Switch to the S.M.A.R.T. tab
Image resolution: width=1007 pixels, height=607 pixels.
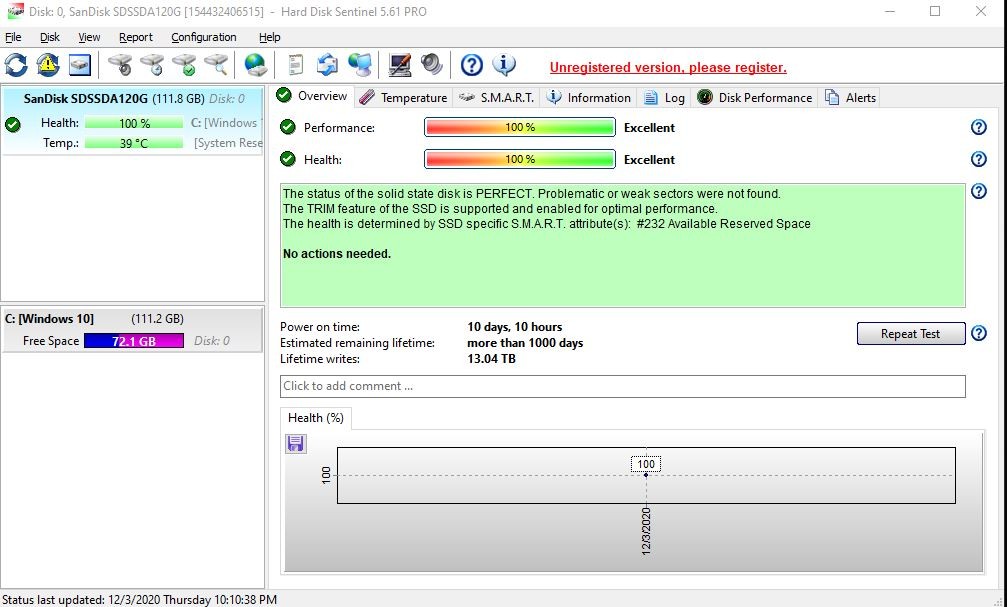click(497, 98)
